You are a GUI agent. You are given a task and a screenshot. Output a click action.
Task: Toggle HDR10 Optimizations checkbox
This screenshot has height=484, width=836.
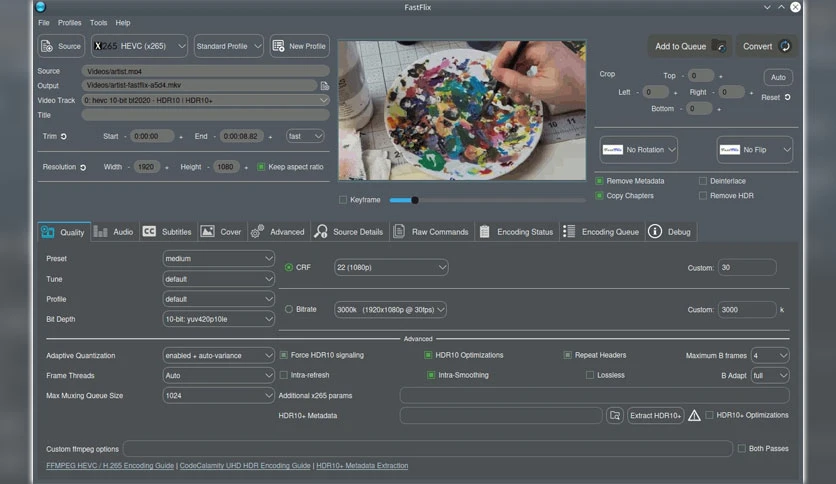pyautogui.click(x=428, y=355)
